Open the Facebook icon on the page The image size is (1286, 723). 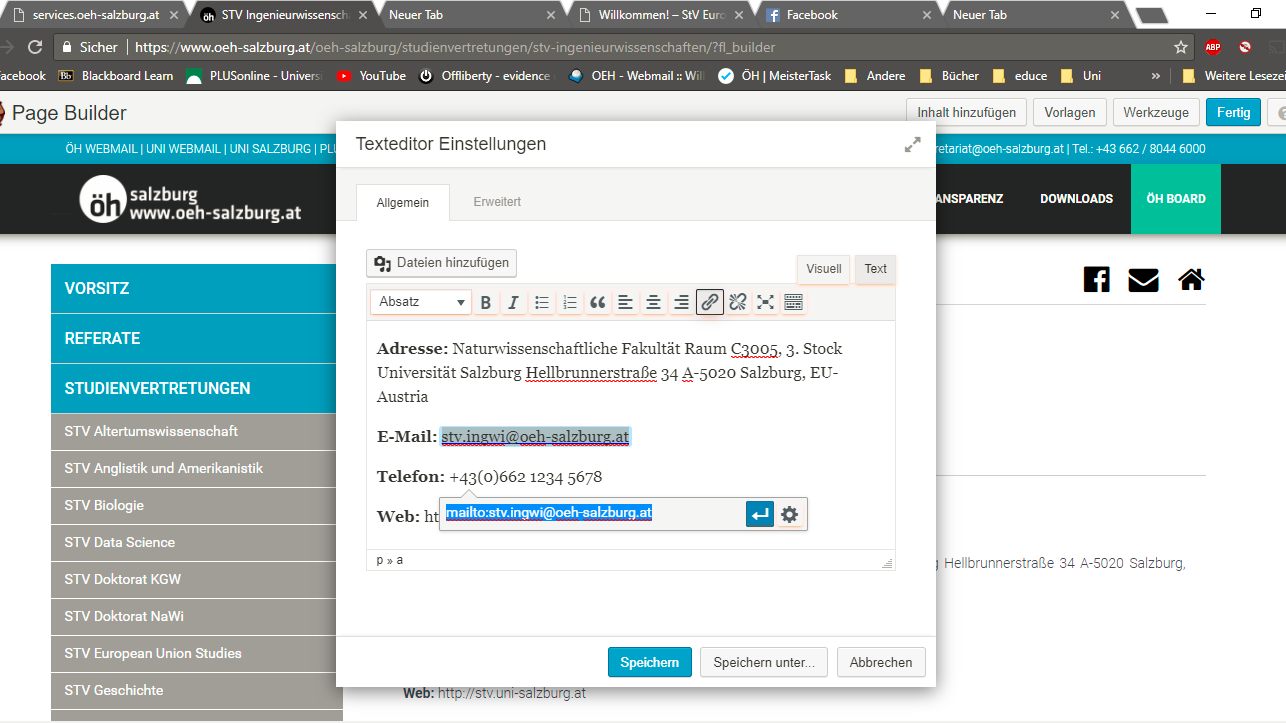(1097, 279)
